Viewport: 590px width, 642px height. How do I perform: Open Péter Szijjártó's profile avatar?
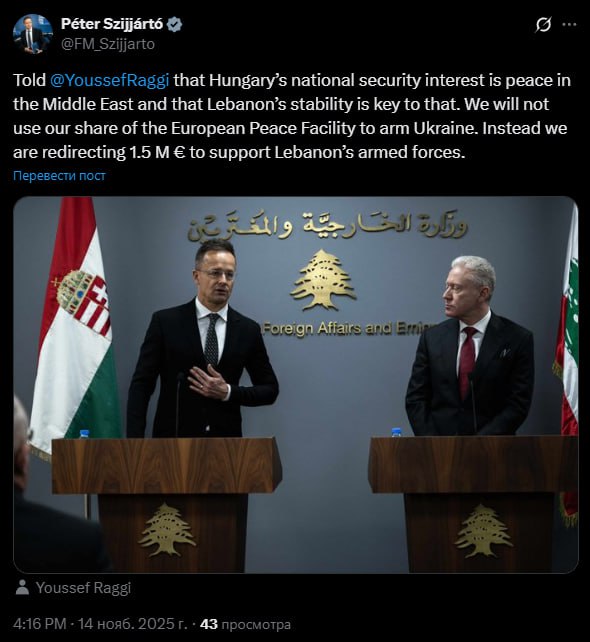tap(33, 34)
